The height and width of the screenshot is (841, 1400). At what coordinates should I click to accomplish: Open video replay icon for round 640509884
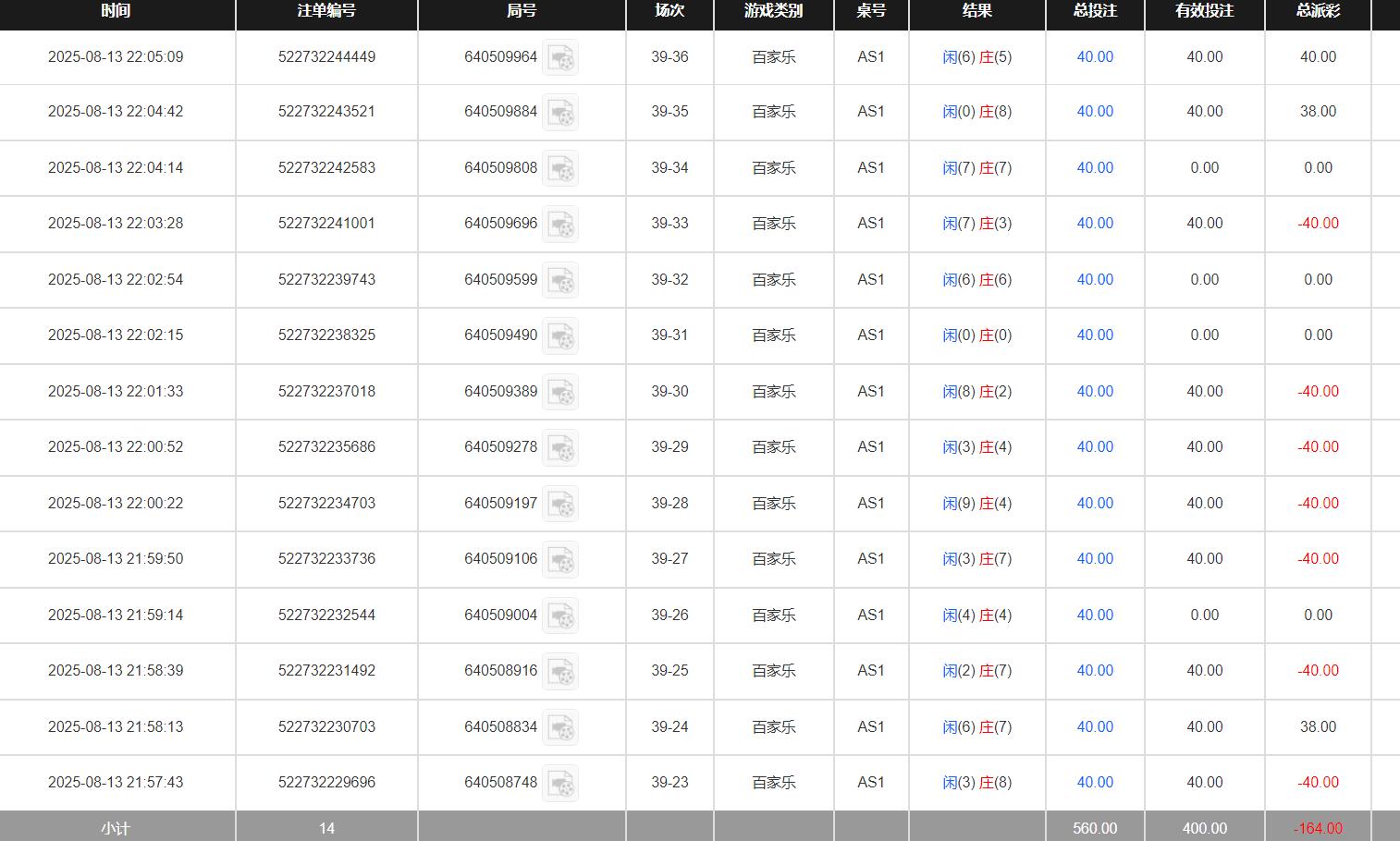tap(560, 112)
